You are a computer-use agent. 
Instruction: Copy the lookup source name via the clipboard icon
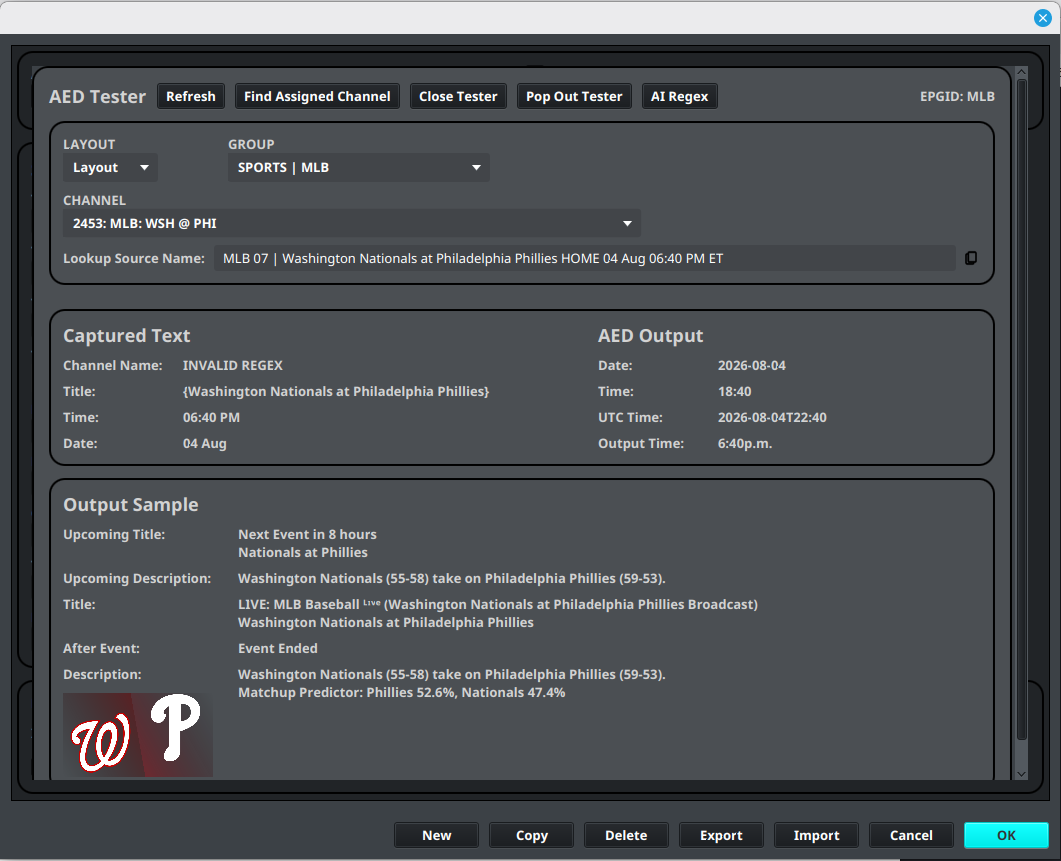tap(970, 258)
